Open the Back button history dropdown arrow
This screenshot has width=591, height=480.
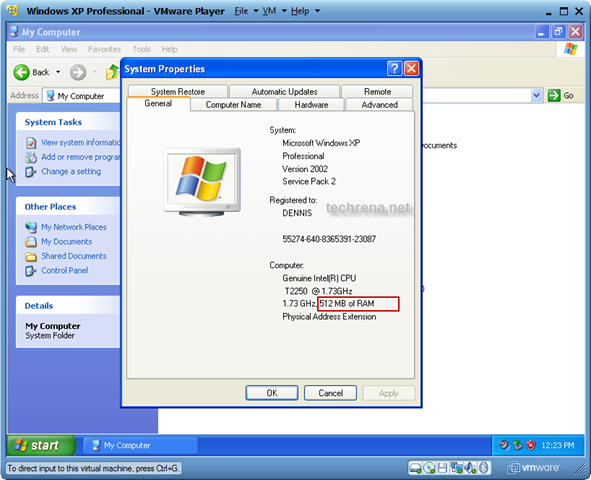tap(58, 72)
